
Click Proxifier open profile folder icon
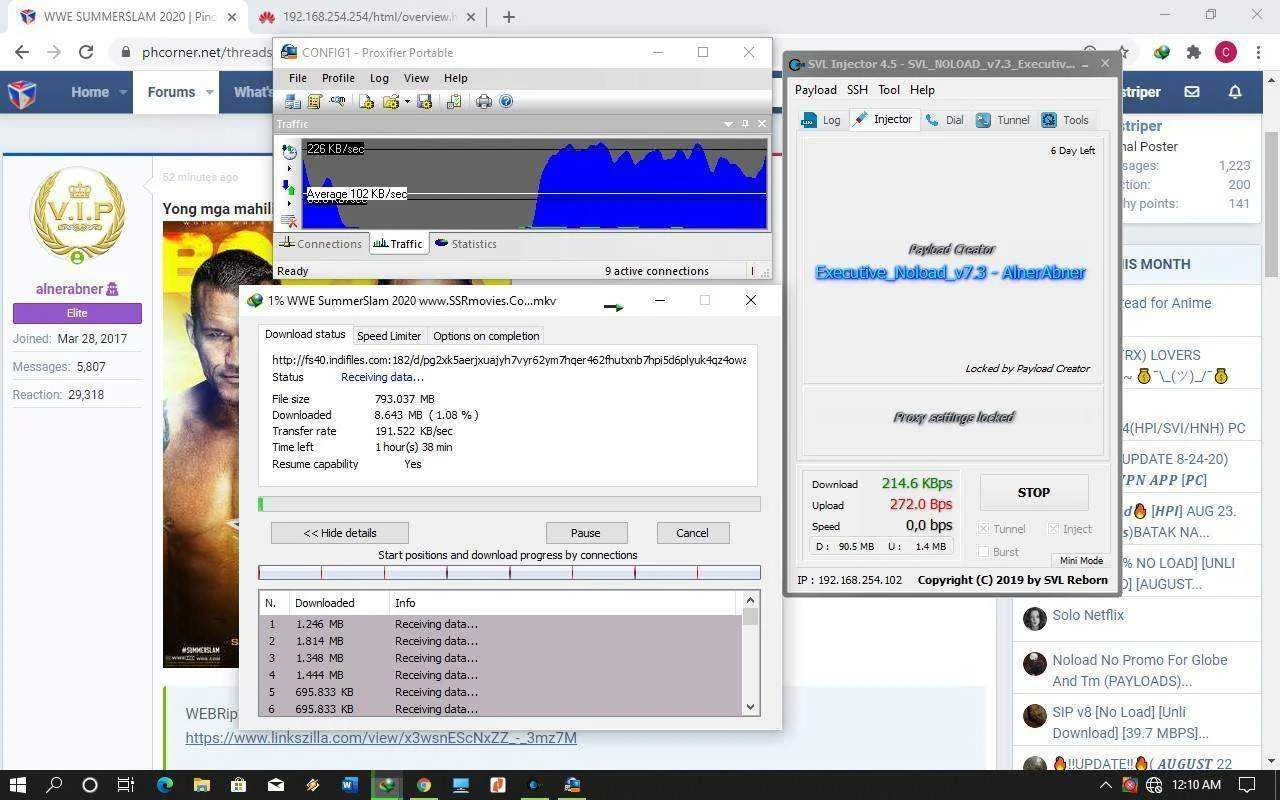390,101
